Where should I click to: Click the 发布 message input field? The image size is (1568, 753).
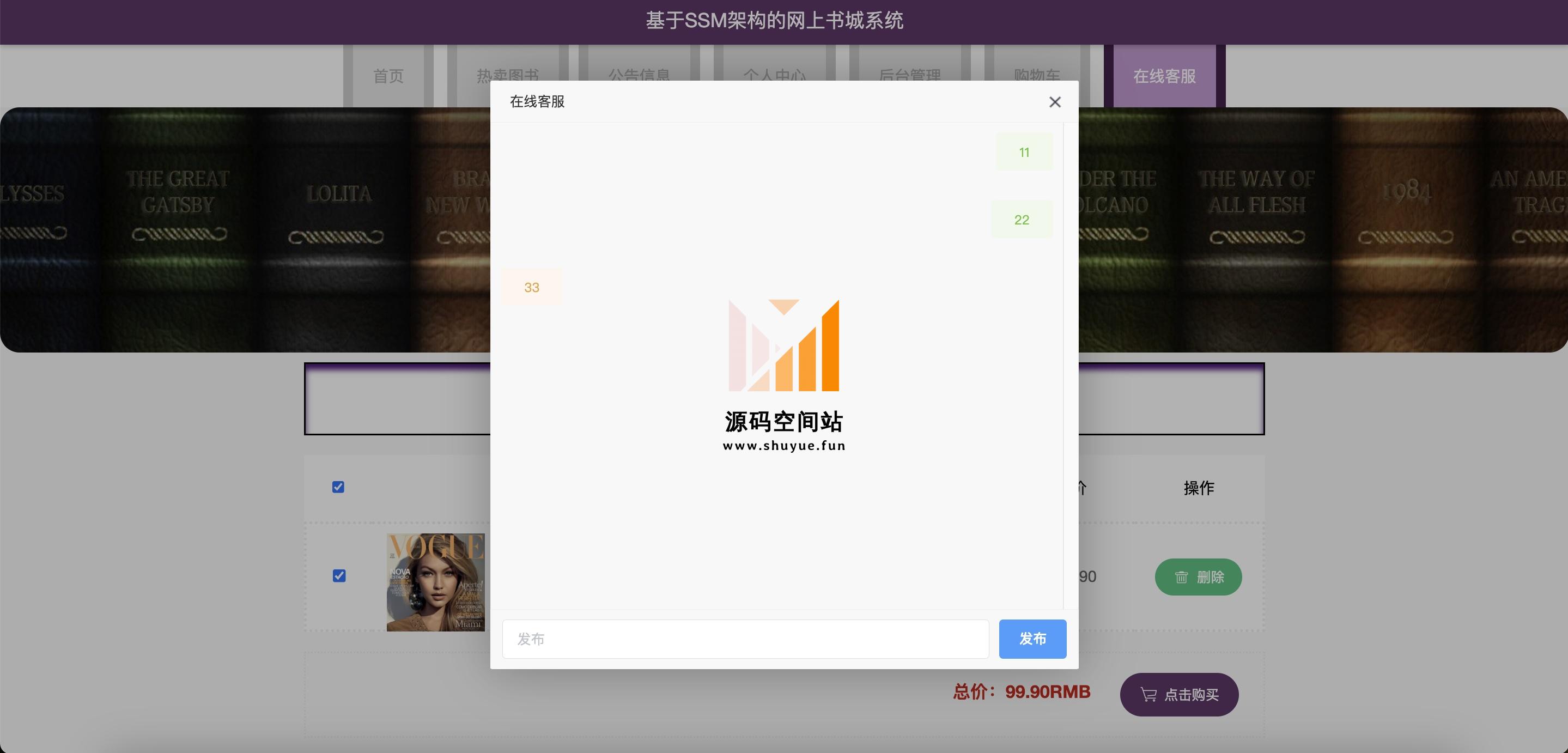click(745, 639)
